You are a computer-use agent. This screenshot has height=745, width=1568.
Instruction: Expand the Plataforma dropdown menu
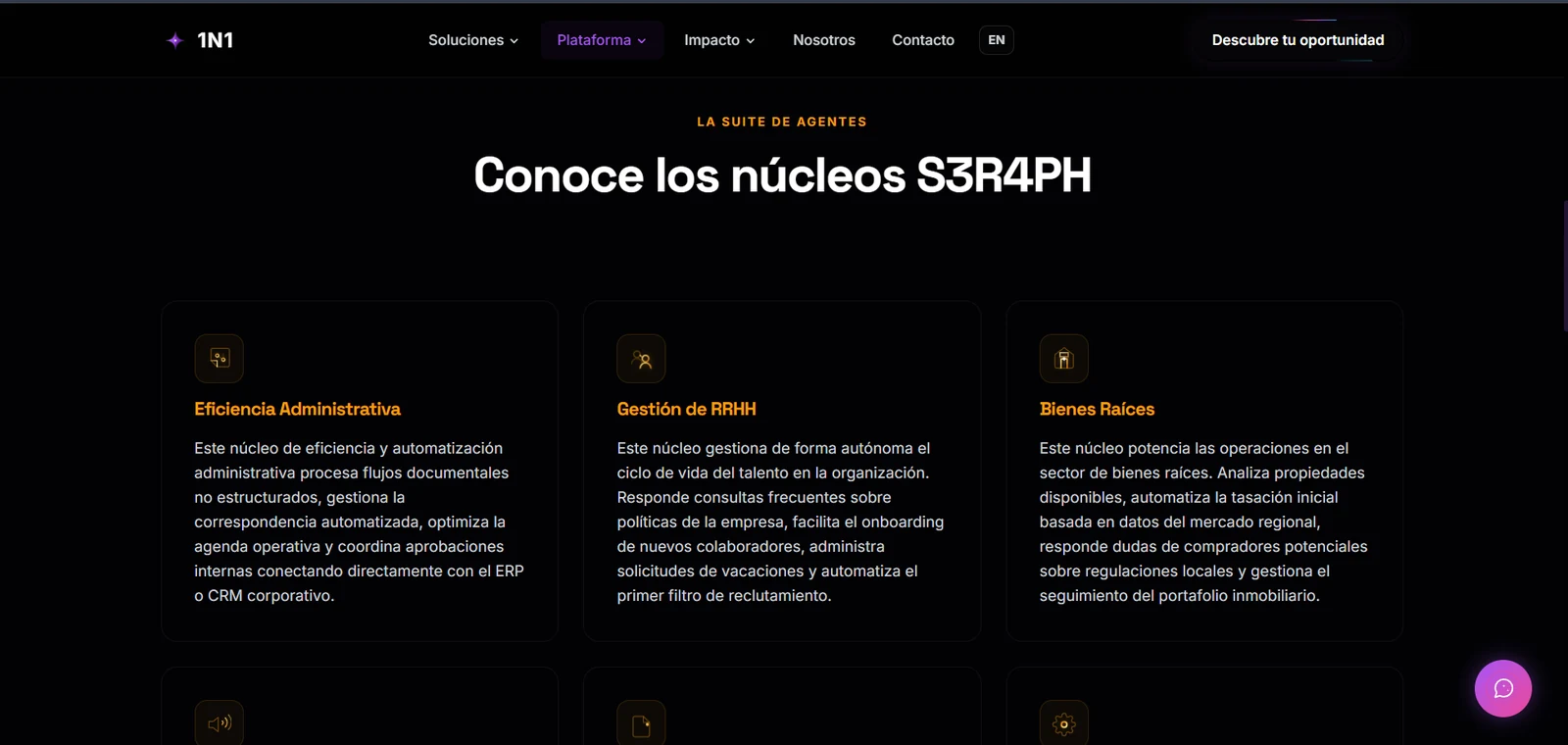602,40
